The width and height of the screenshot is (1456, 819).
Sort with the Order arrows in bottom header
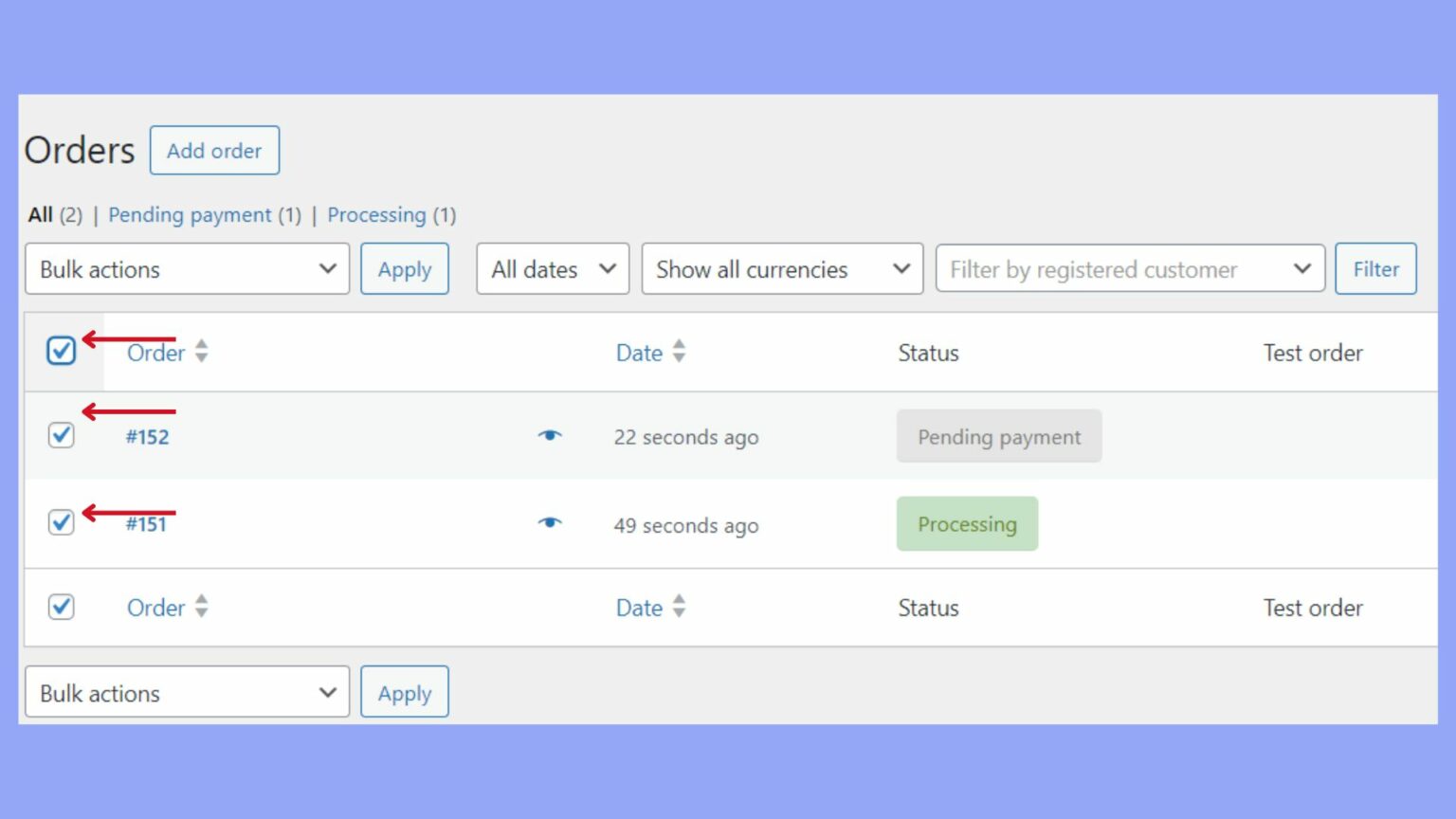(201, 608)
